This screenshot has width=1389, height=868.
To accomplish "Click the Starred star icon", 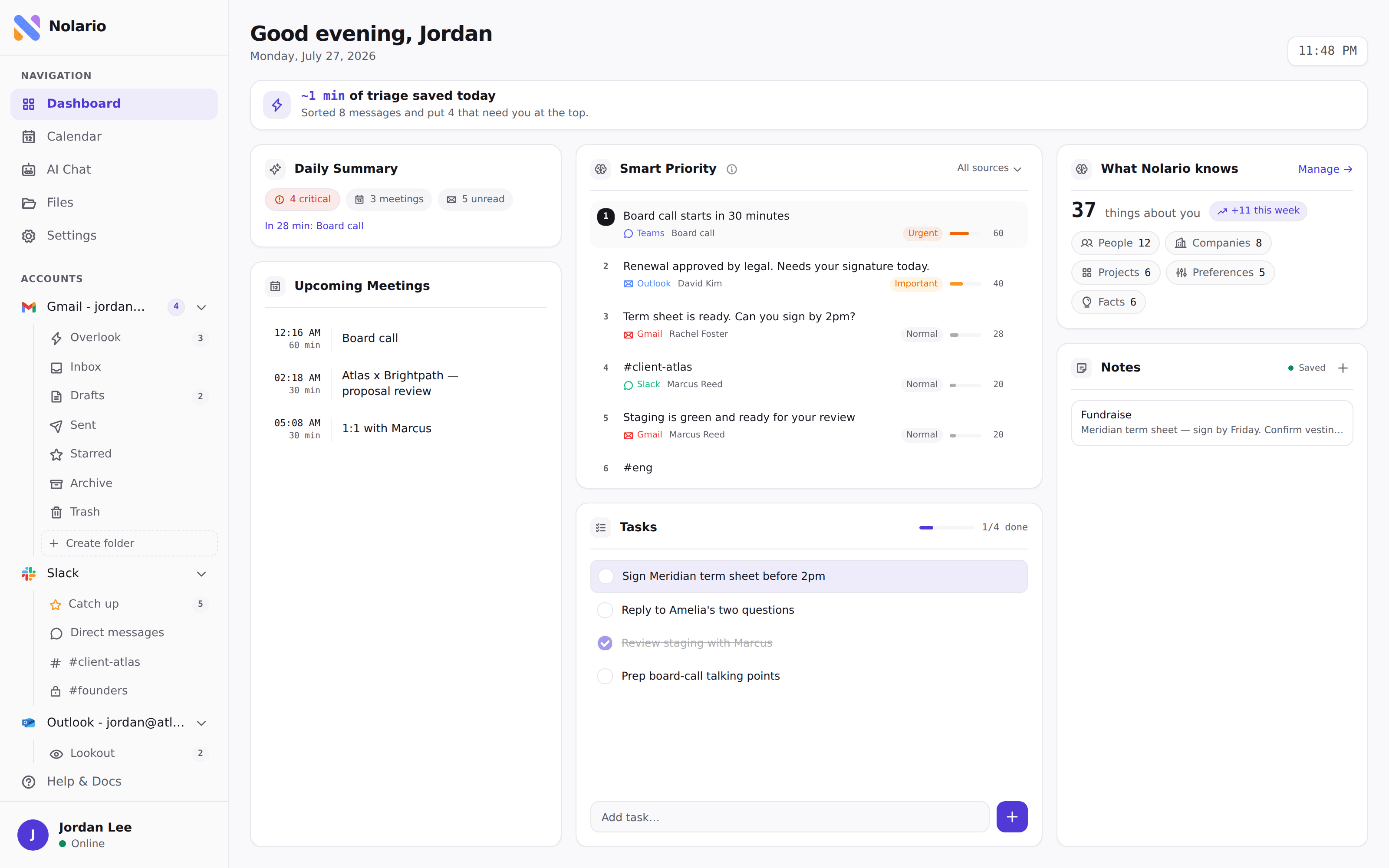I will tap(56, 454).
